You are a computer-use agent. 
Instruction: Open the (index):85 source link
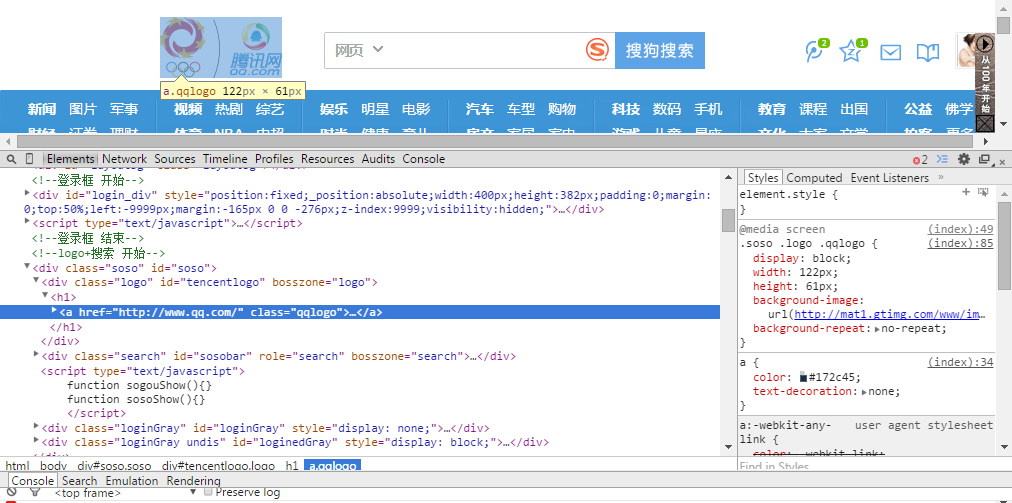tap(960, 243)
